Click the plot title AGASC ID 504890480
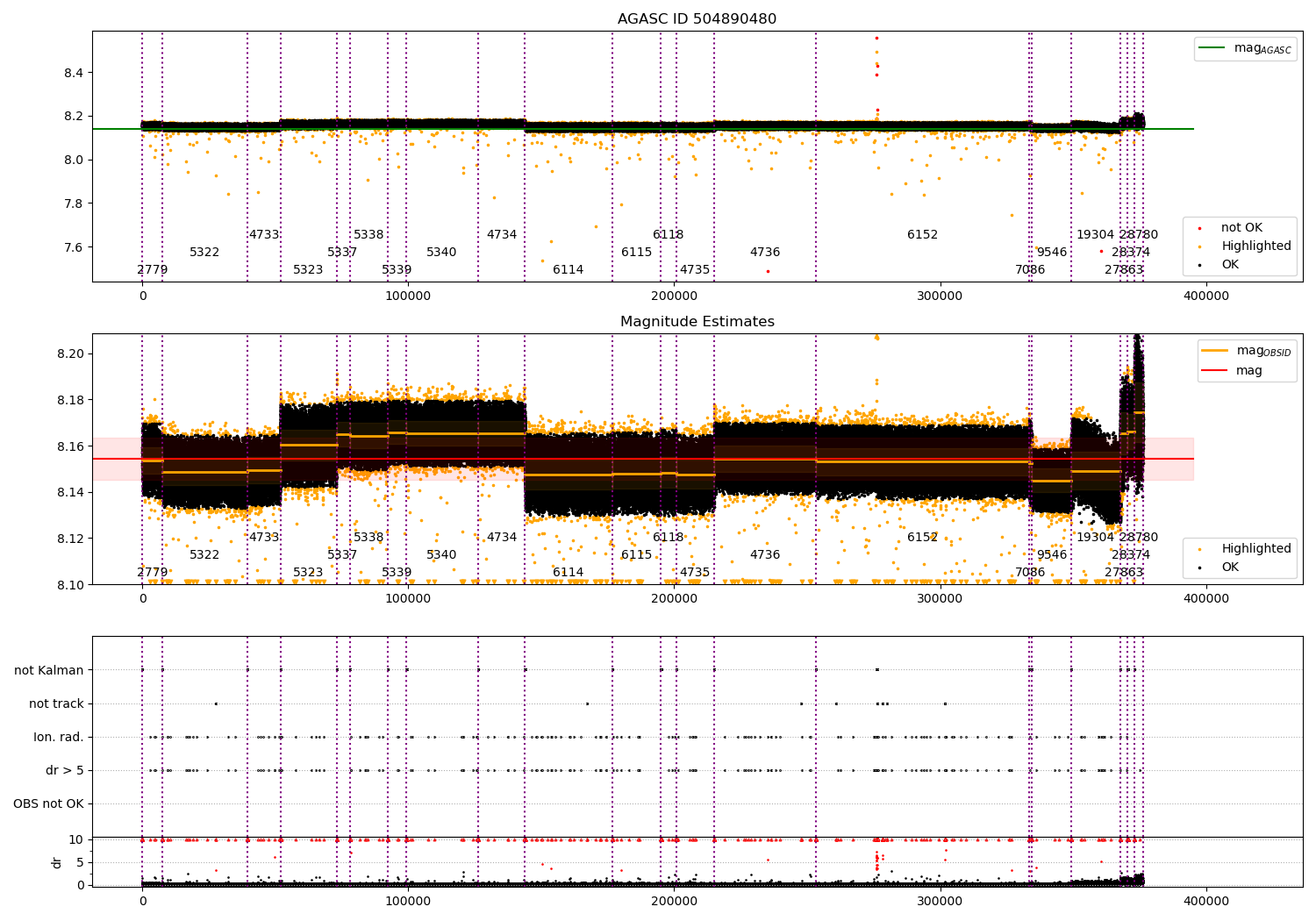 pyautogui.click(x=697, y=19)
